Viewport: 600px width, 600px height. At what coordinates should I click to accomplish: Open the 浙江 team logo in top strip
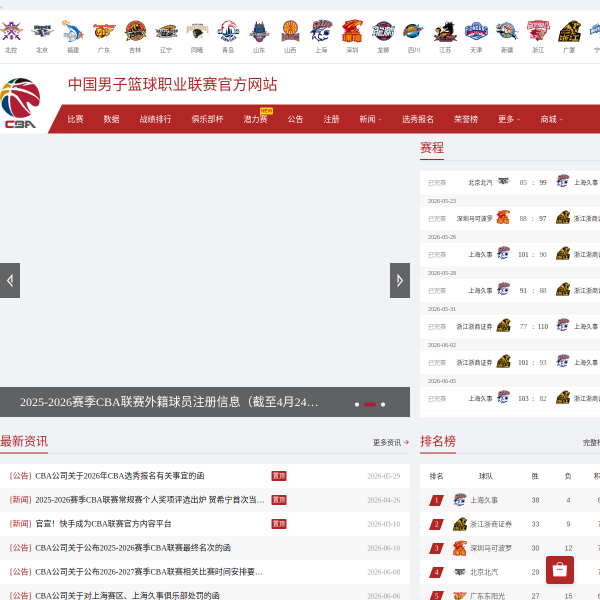538,31
